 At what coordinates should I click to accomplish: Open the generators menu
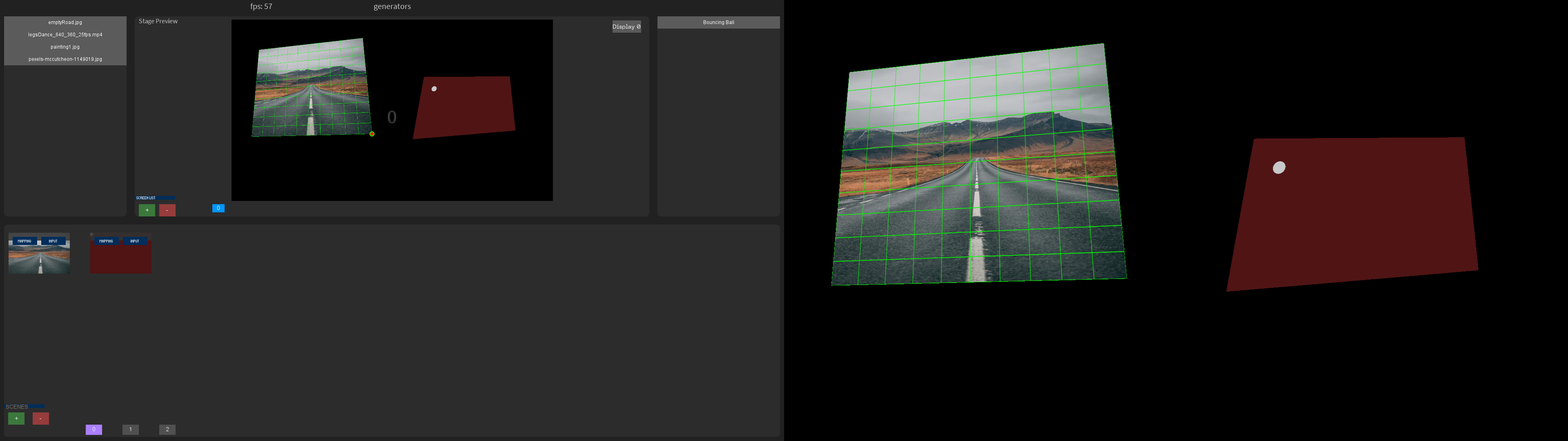click(392, 6)
